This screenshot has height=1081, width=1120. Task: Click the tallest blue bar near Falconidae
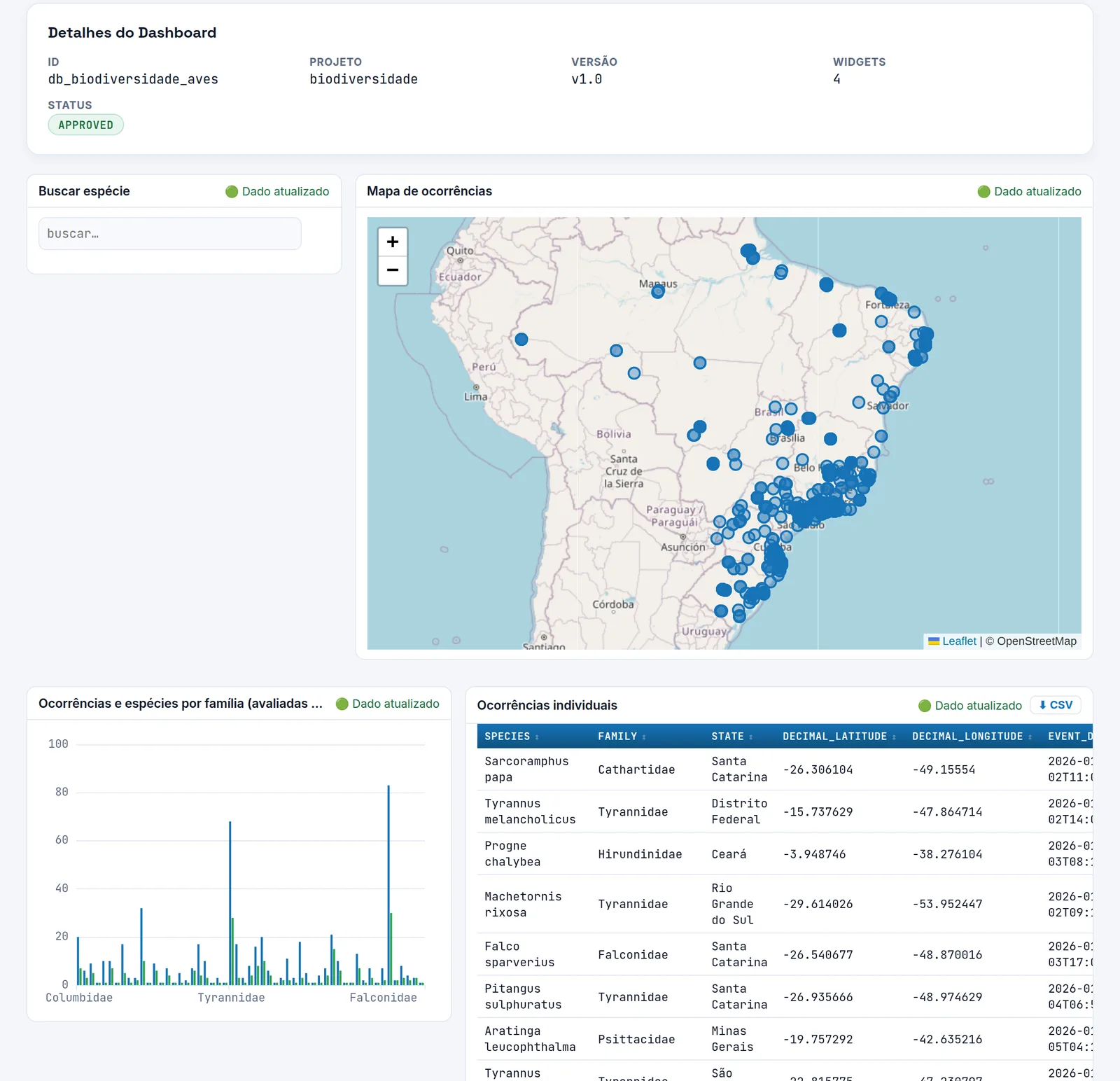(388, 885)
